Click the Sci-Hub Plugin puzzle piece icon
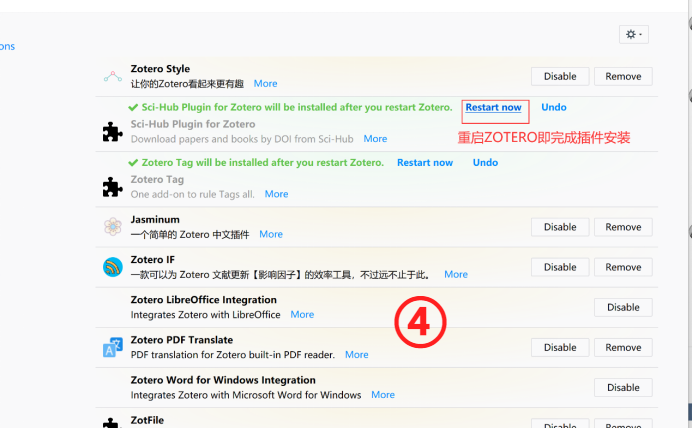Screen dimensions: 693x428 pyautogui.click(x=113, y=131)
